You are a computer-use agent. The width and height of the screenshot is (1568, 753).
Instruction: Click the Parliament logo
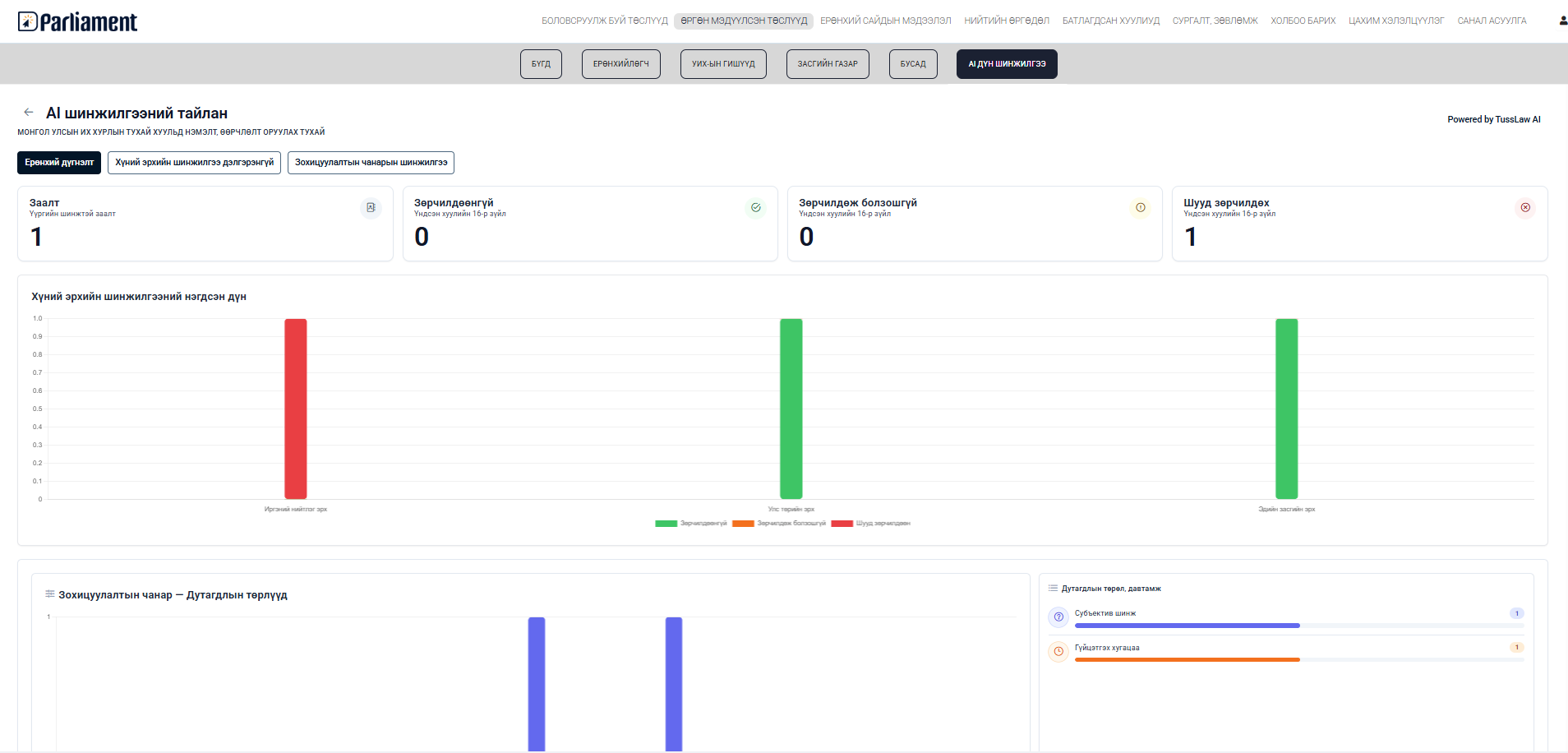click(x=77, y=21)
